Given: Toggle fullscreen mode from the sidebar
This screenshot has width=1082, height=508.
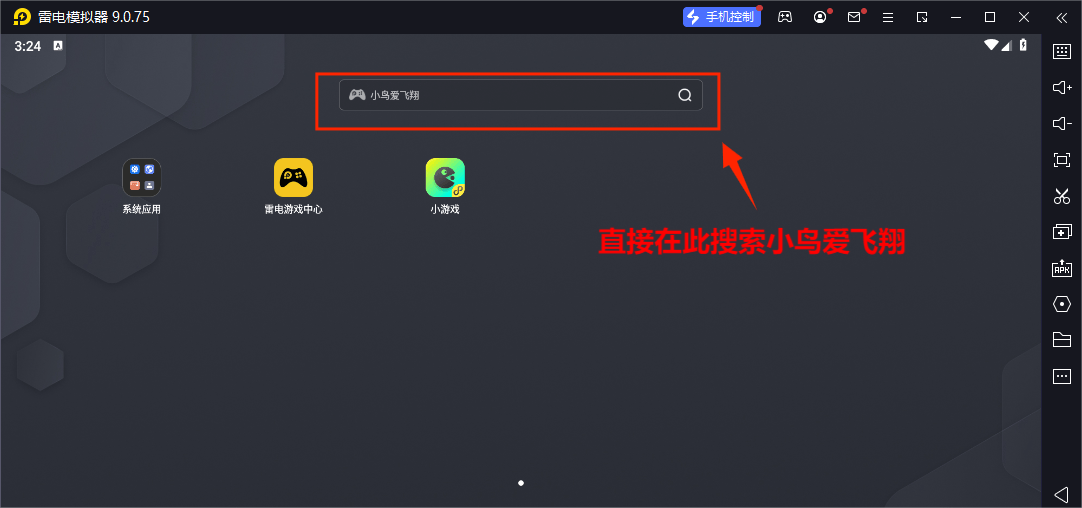Looking at the screenshot, I should (x=1062, y=160).
